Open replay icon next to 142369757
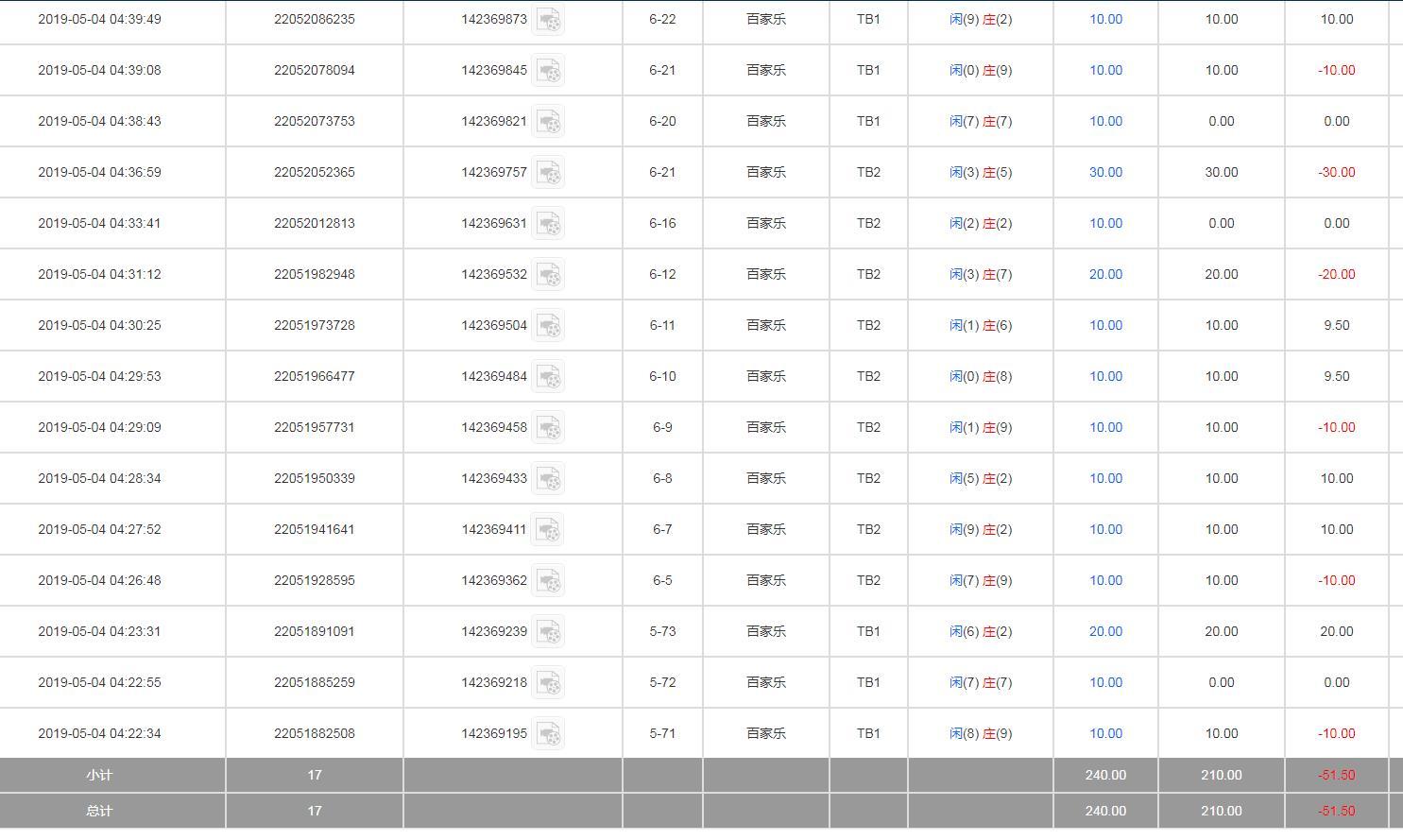Screen dimensions: 1403x840 click(548, 173)
